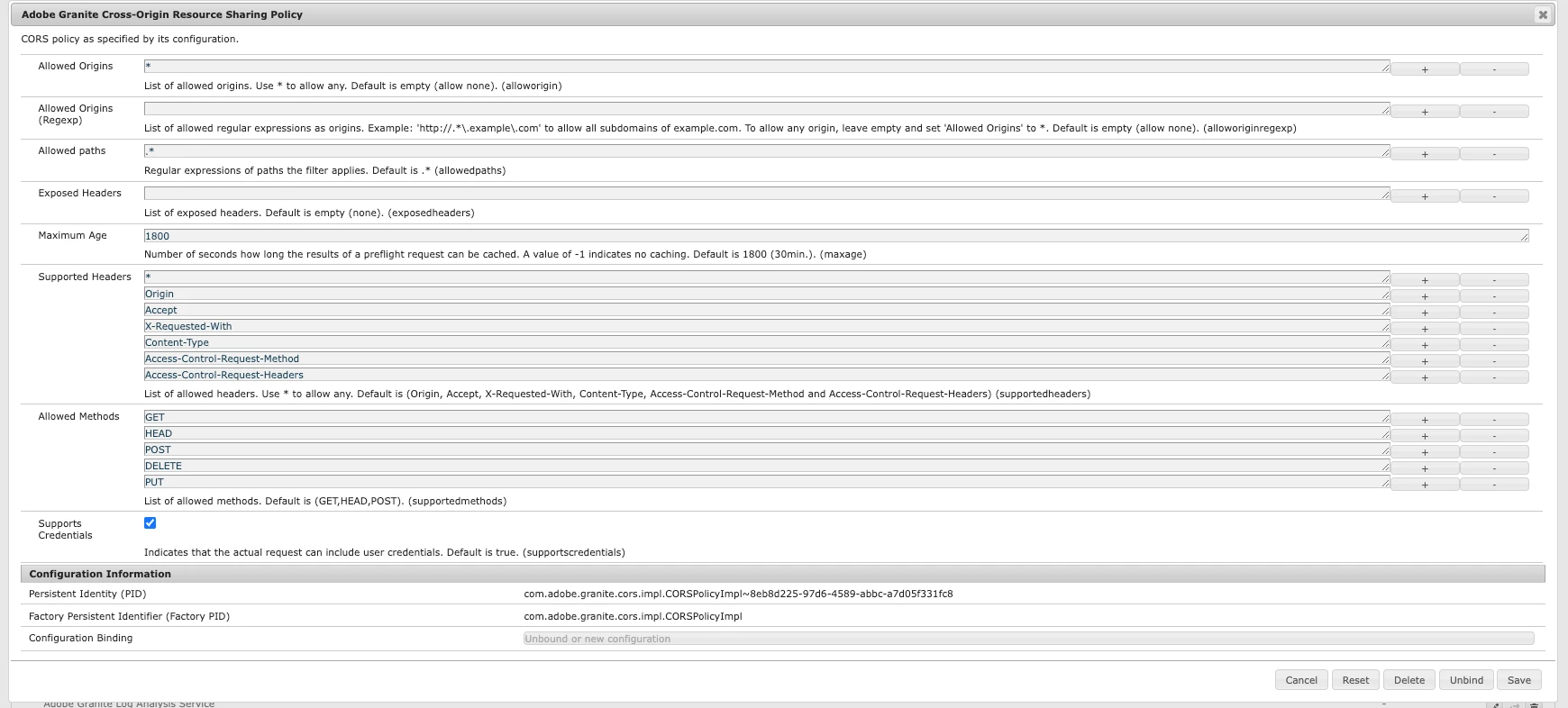
Task: Add method after the HEAD row
Action: [1425, 436]
